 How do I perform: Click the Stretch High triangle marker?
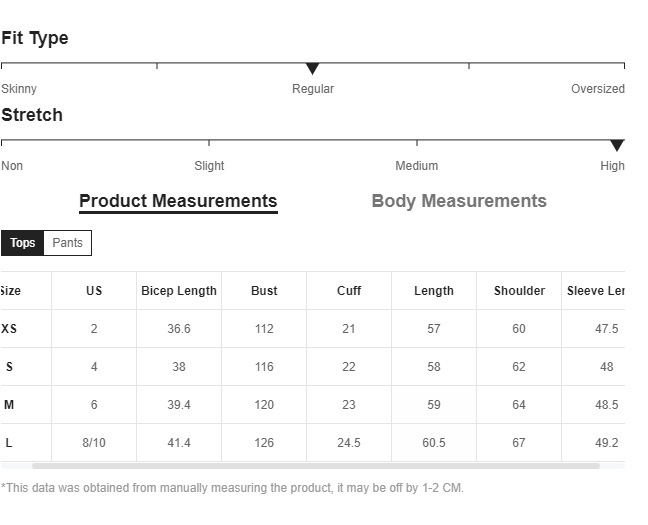point(617,146)
